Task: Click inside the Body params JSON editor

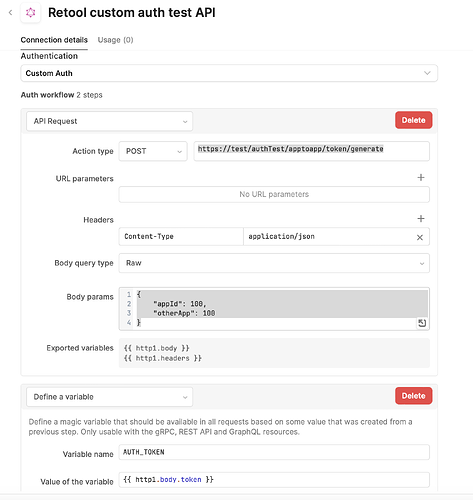Action: click(274, 309)
